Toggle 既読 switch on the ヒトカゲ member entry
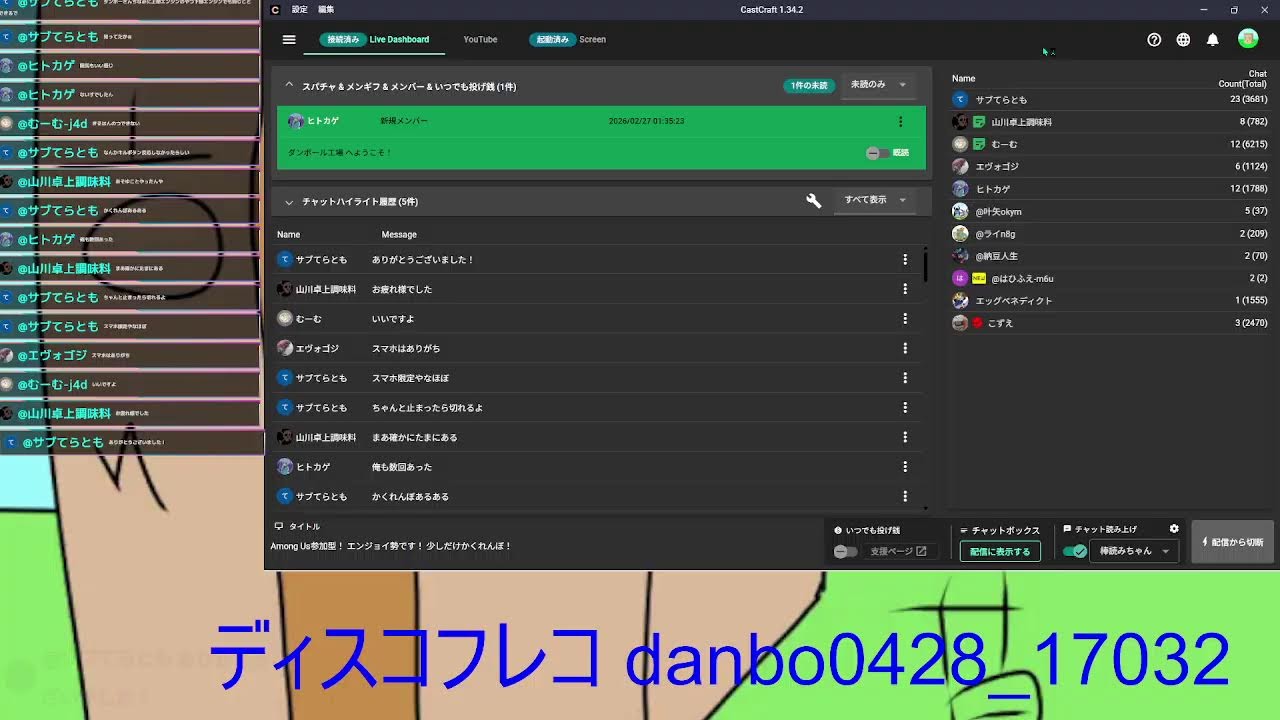 (x=877, y=153)
